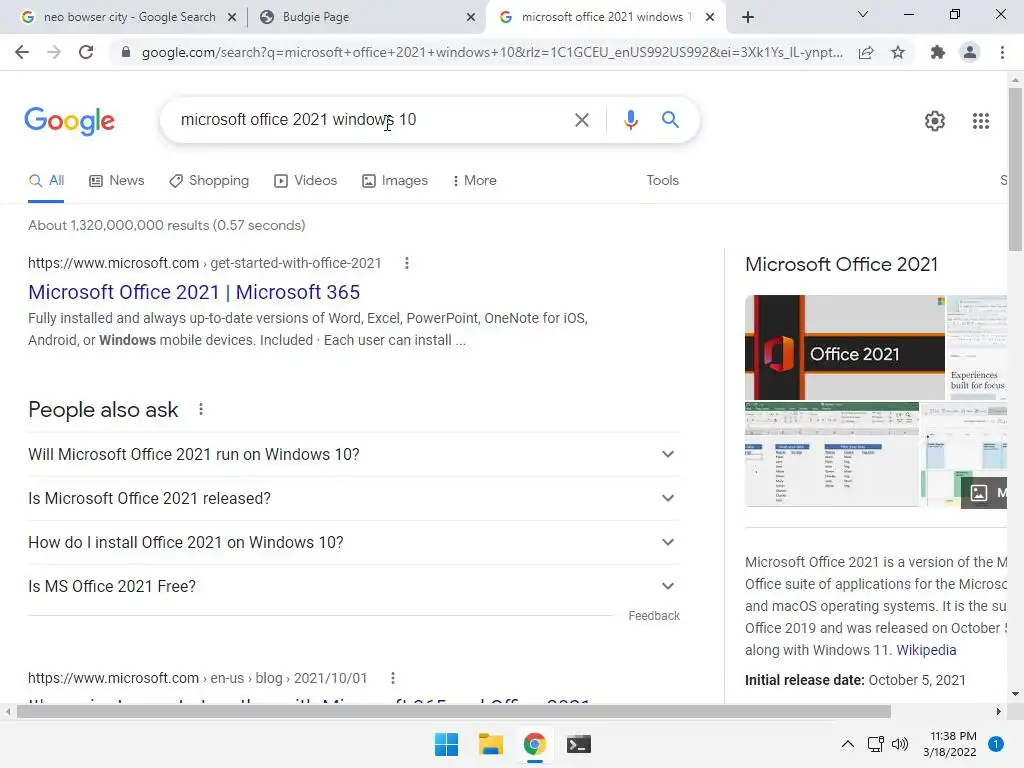
Task: Click the horizontal scrollbar thumb
Action: (454, 711)
